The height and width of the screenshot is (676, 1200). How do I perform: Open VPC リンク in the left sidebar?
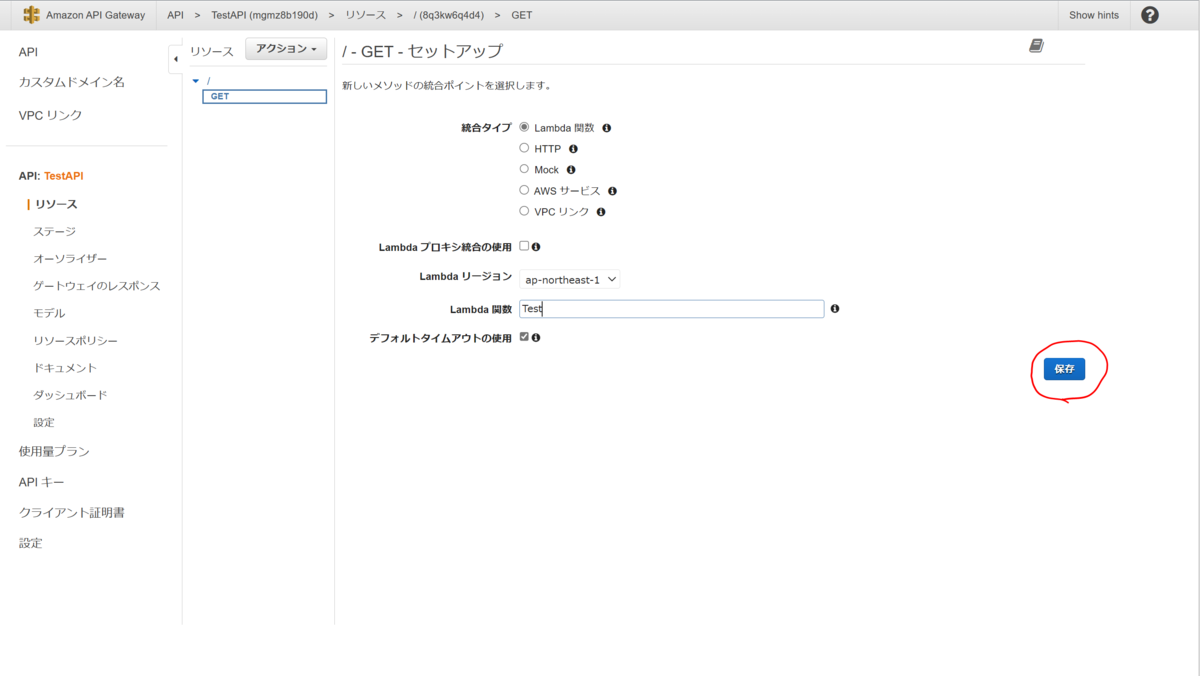50,115
